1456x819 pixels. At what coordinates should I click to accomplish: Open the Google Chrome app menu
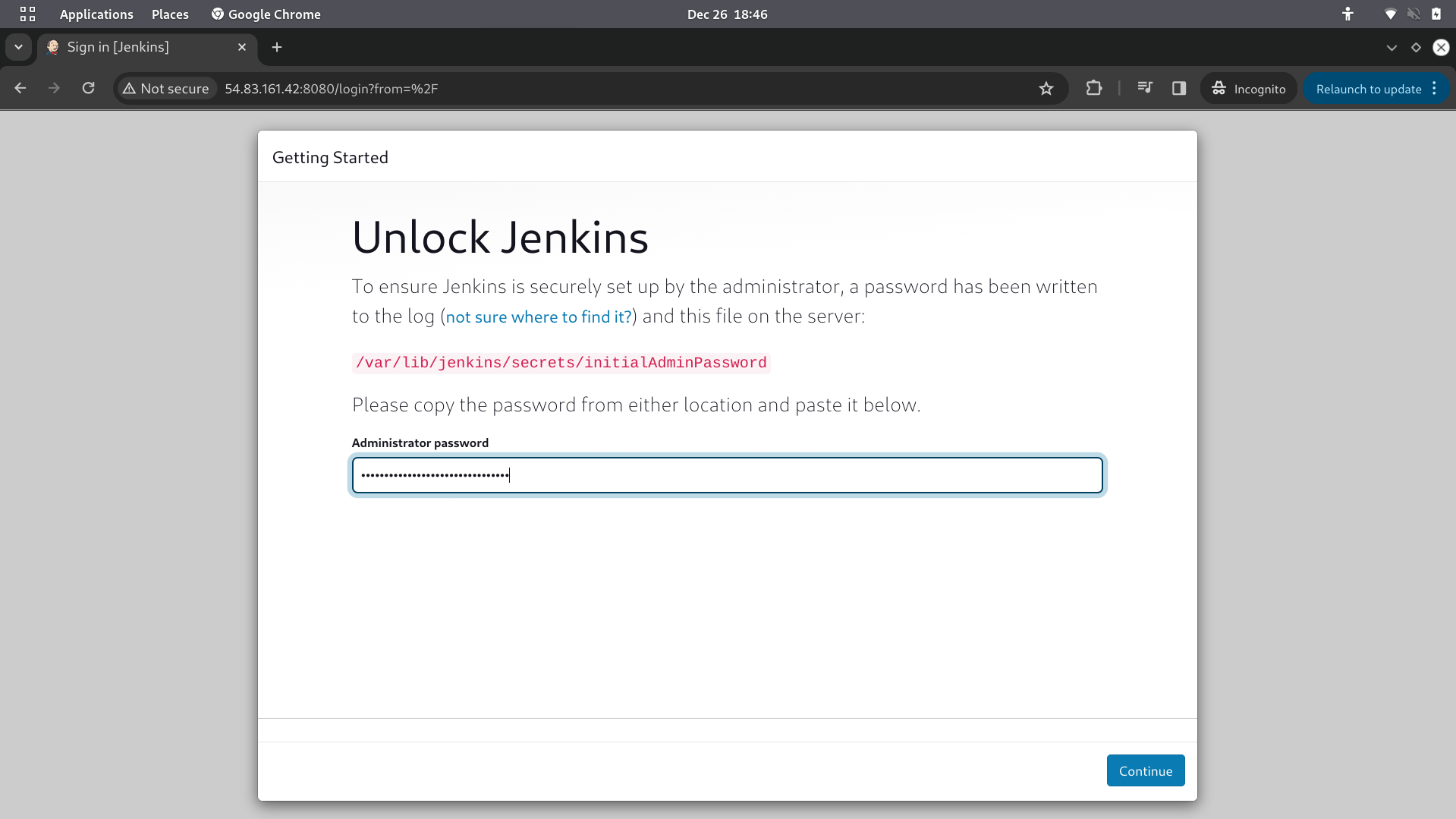(x=266, y=14)
